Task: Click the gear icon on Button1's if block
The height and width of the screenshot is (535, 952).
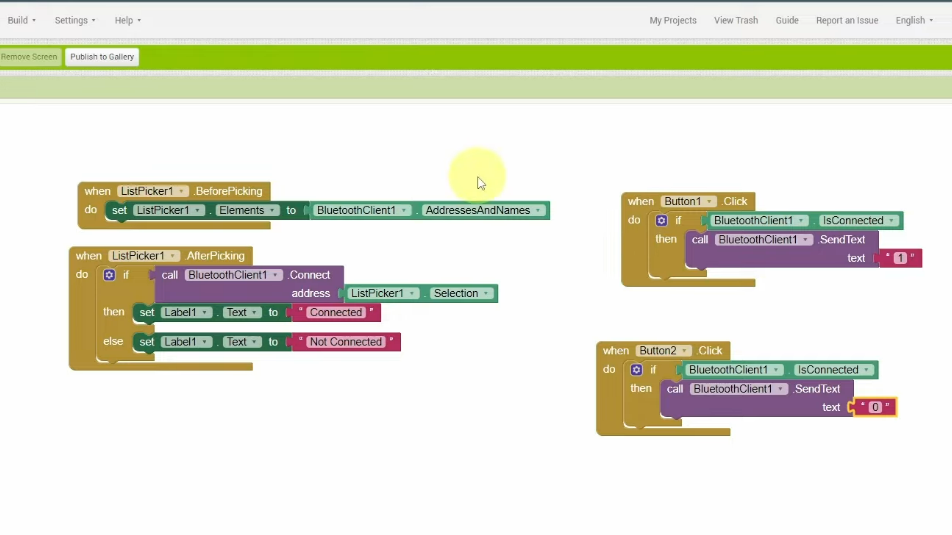Action: pyautogui.click(x=661, y=221)
